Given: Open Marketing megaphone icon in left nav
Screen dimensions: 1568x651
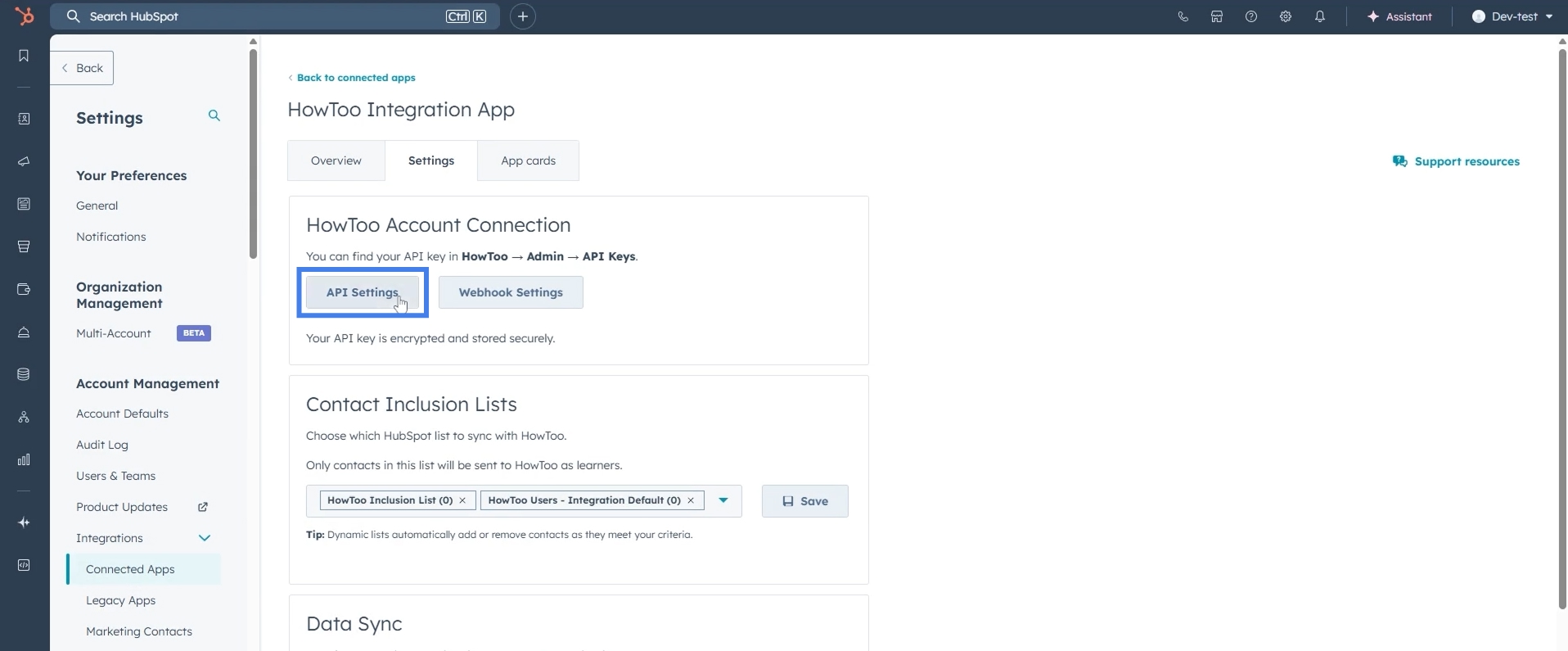Looking at the screenshot, I should tap(24, 161).
